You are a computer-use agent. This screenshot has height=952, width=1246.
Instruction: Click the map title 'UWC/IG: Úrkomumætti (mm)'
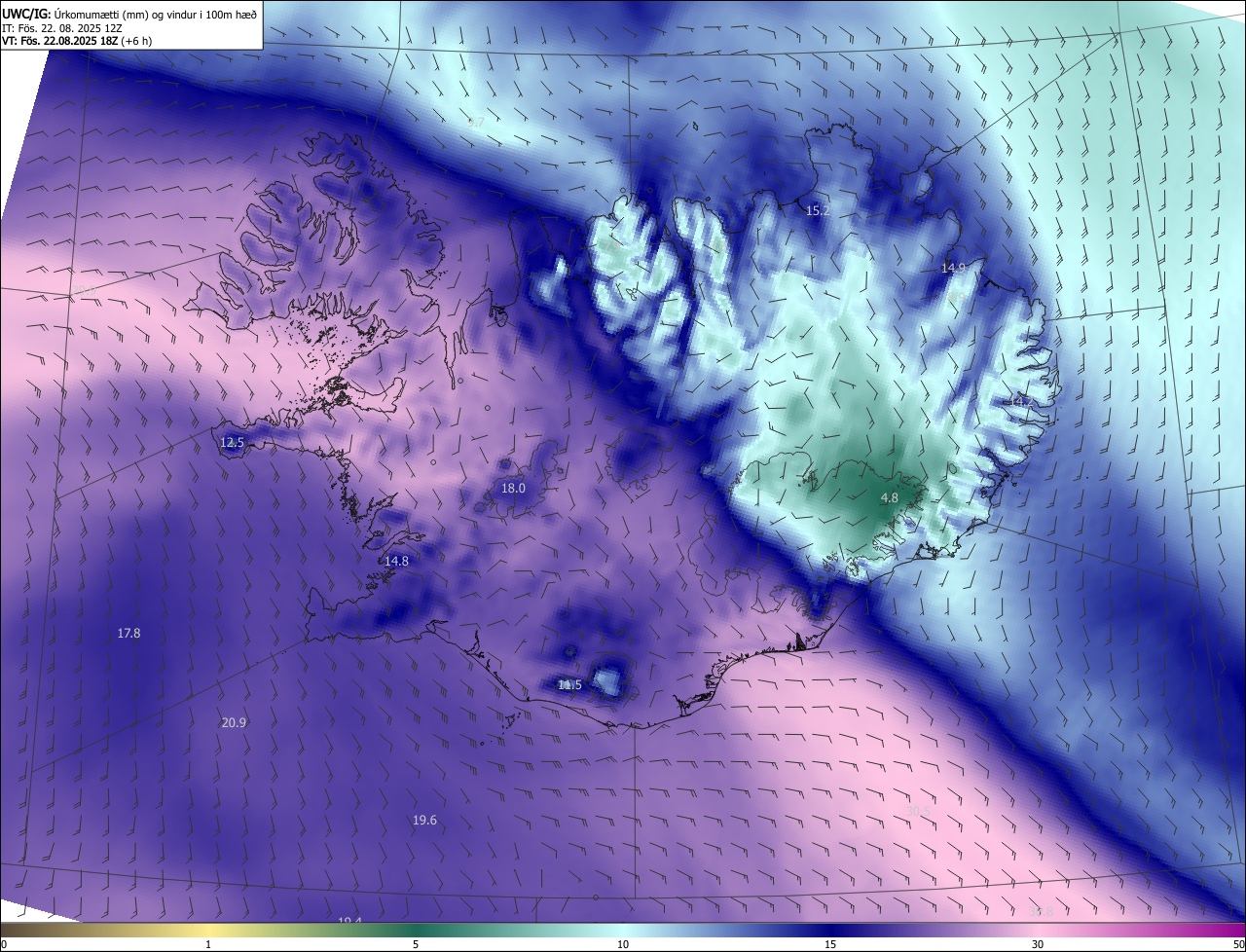click(x=75, y=13)
